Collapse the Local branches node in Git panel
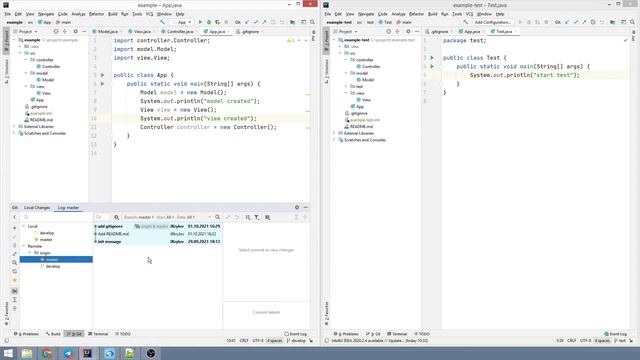The width and height of the screenshot is (640, 360). click(x=24, y=226)
